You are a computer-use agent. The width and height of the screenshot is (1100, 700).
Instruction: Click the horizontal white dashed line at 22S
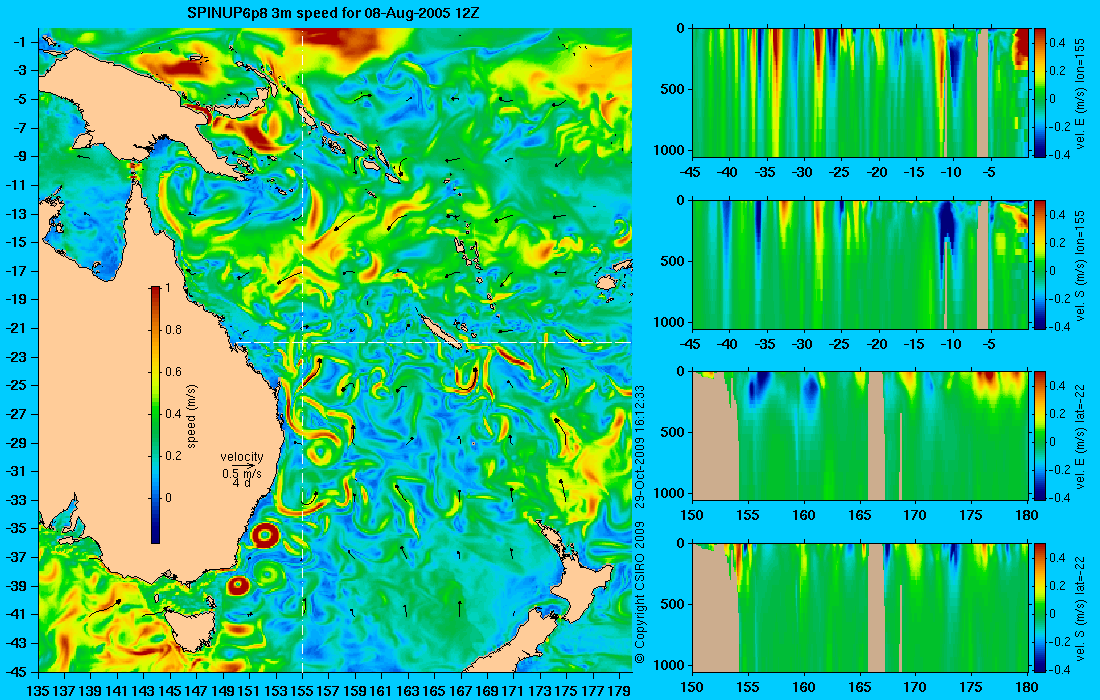pos(432,342)
